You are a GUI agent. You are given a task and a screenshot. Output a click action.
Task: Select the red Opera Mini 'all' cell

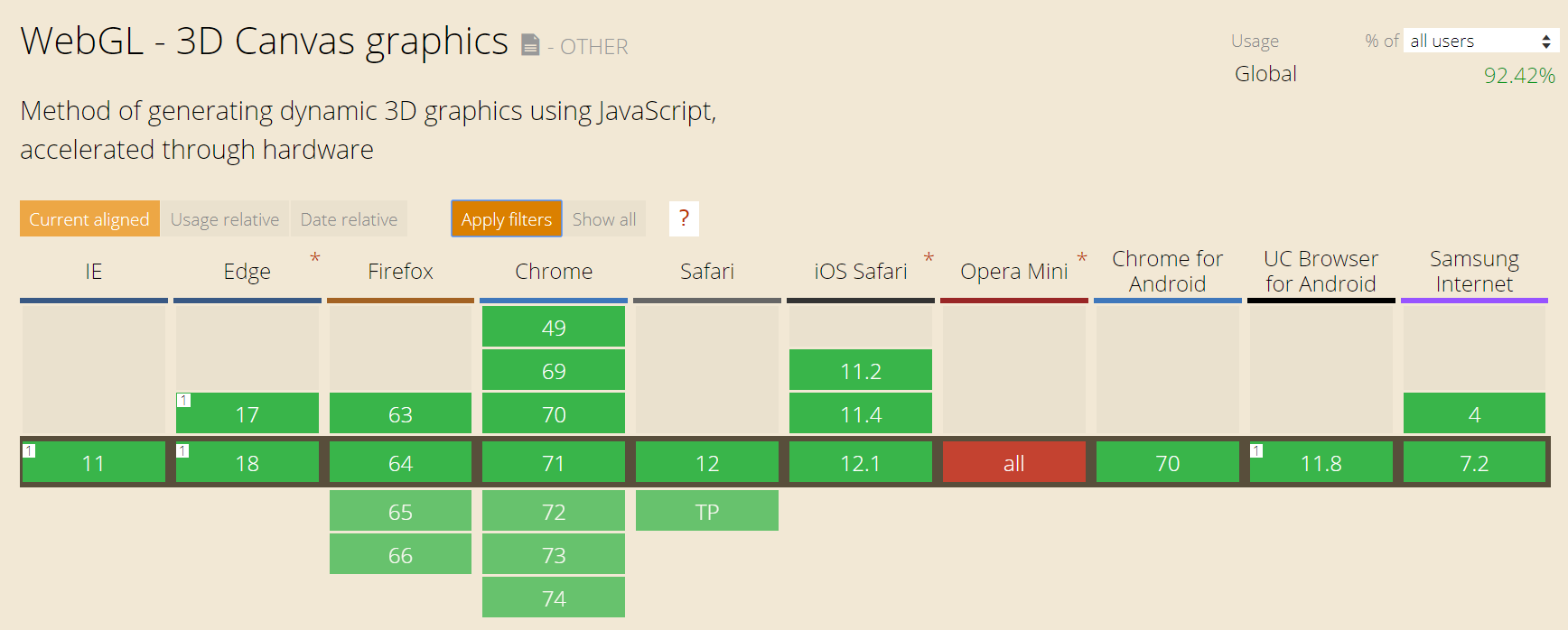(x=1014, y=462)
